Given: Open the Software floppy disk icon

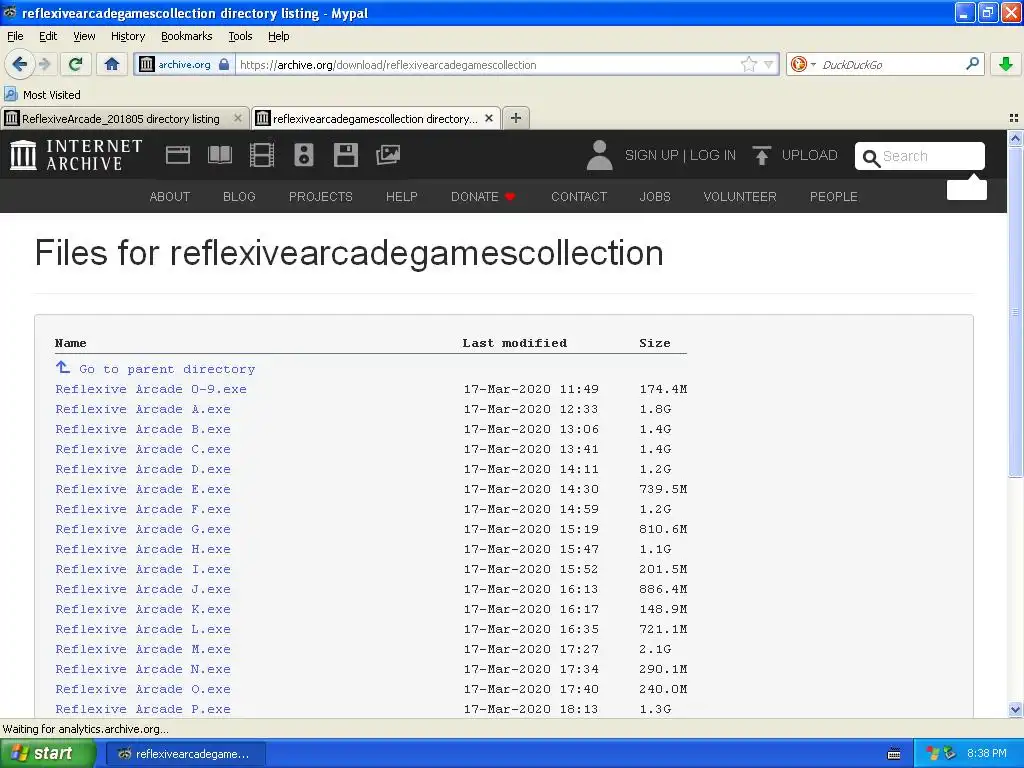Looking at the screenshot, I should (345, 155).
